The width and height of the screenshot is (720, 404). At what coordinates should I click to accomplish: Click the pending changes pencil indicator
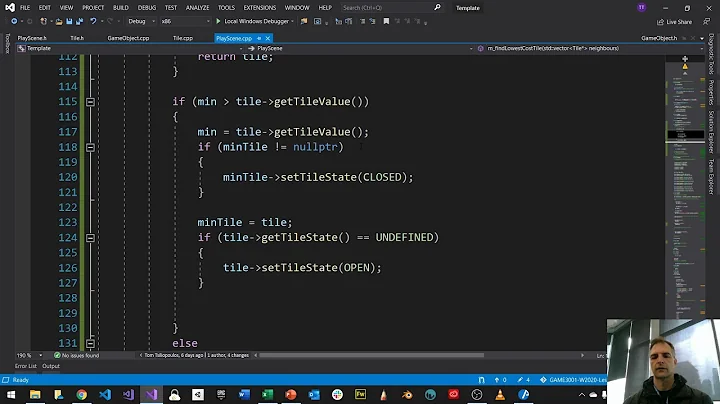click(x=523, y=380)
